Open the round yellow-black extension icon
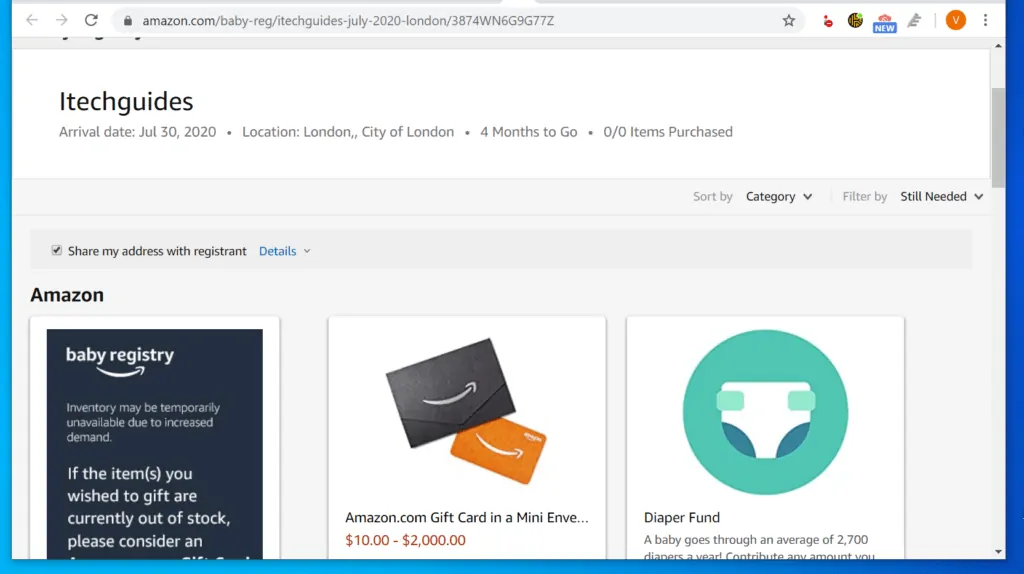 pos(856,21)
